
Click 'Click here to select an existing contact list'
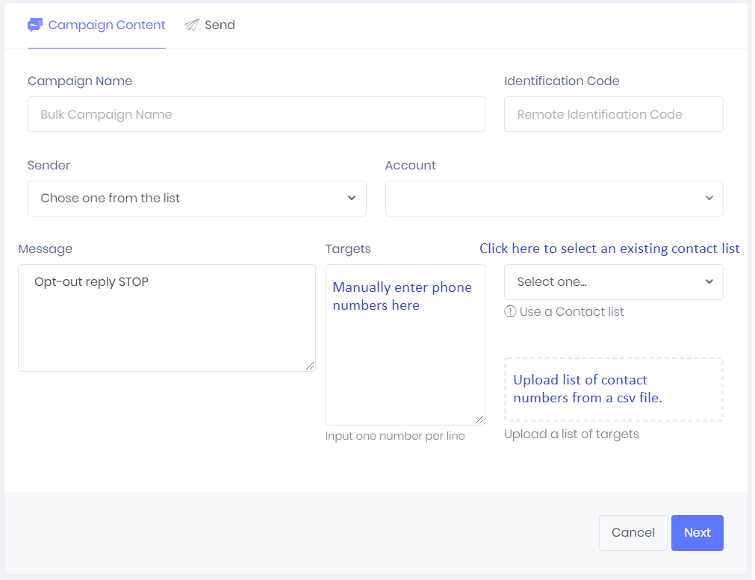click(x=609, y=248)
